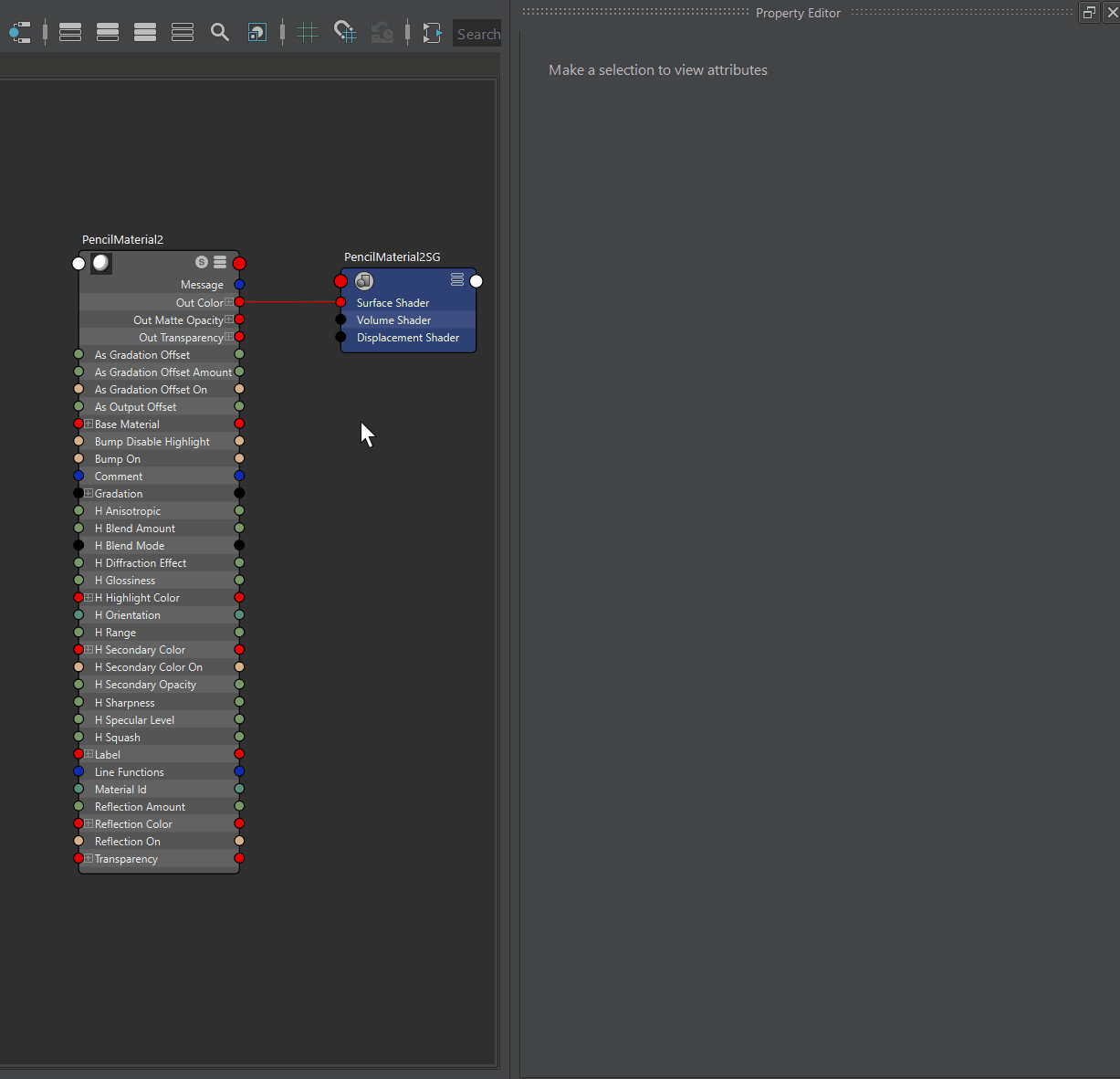This screenshot has height=1079, width=1120.
Task: Float the Property Editor panel
Action: (x=1089, y=13)
